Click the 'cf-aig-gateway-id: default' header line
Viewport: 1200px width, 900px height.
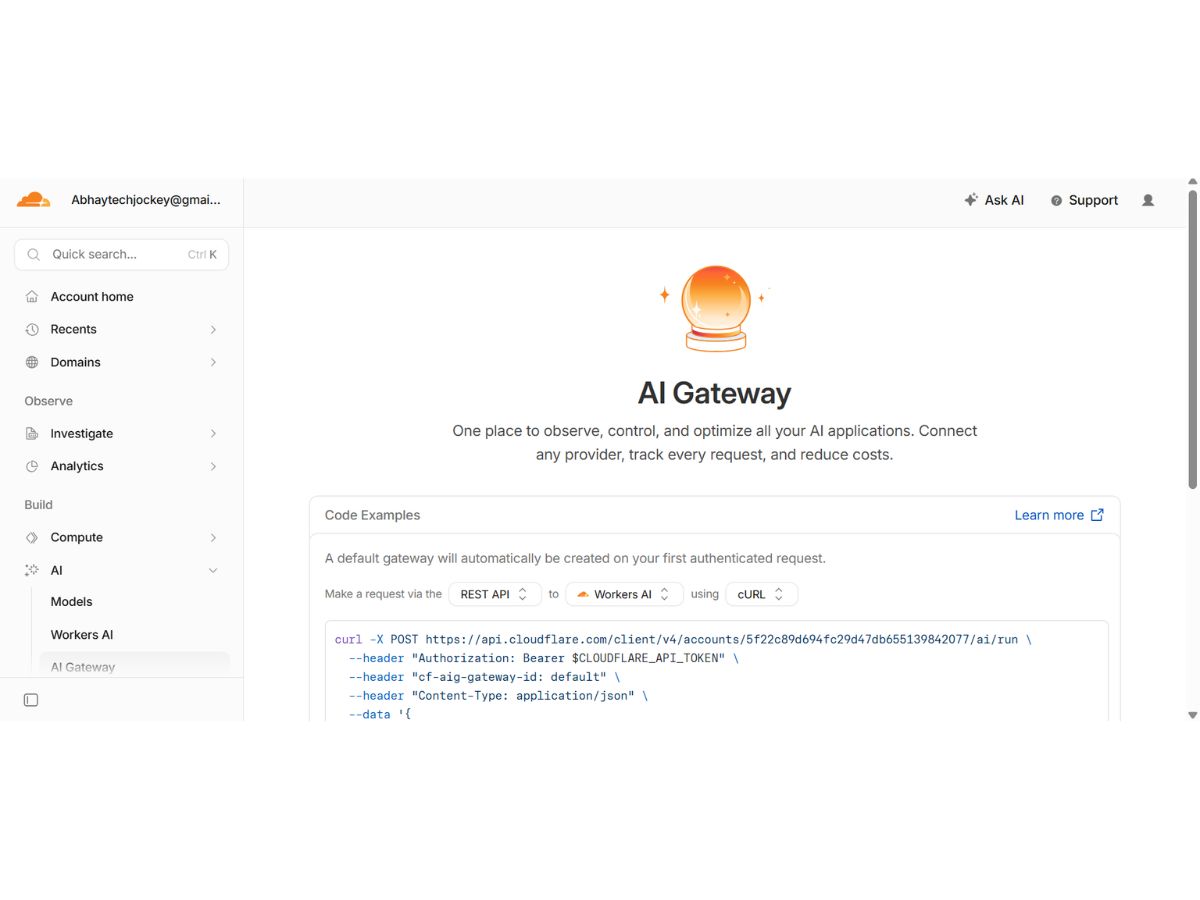tap(484, 677)
